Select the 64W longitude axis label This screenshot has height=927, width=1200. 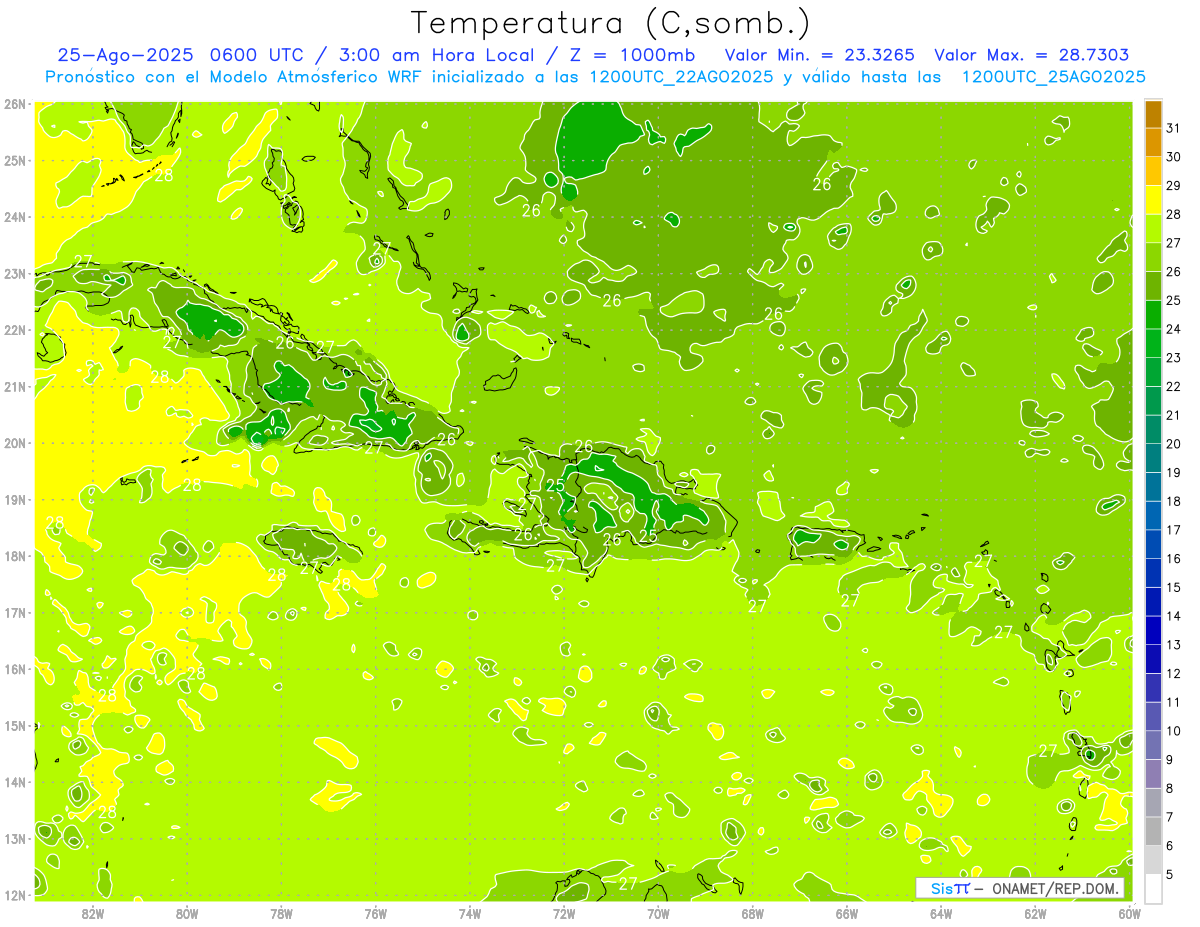941,913
